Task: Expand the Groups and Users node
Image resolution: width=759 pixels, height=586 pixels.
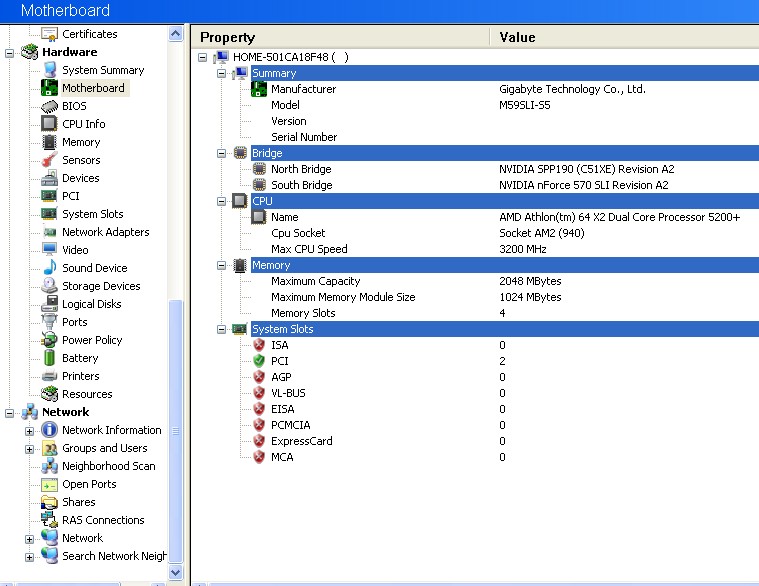Action: (30, 449)
